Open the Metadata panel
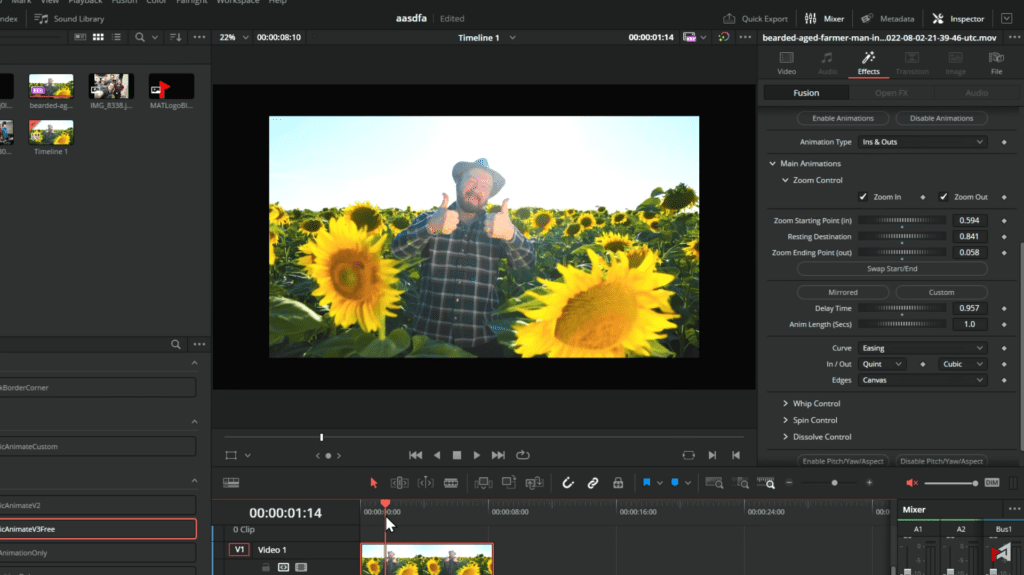The width and height of the screenshot is (1024, 575). pos(888,18)
